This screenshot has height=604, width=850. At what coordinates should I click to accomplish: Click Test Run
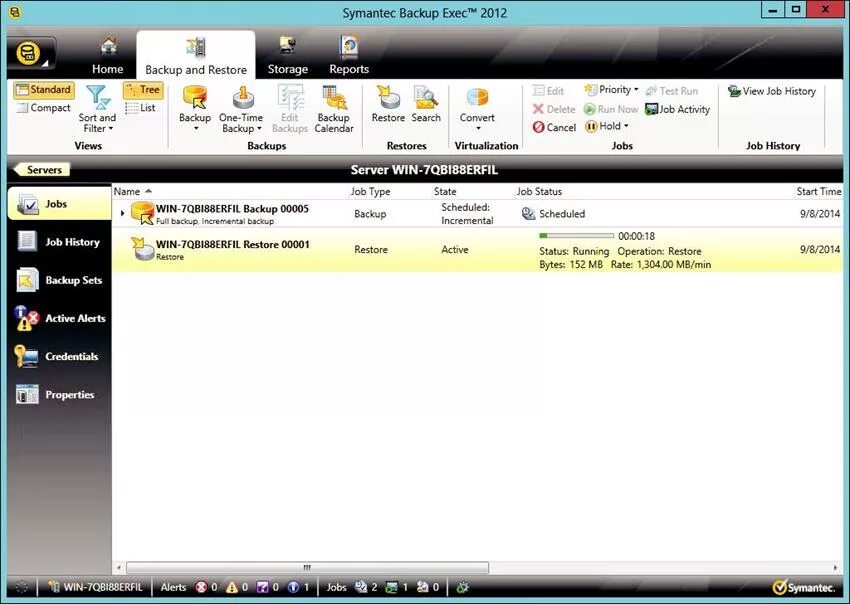[x=672, y=91]
